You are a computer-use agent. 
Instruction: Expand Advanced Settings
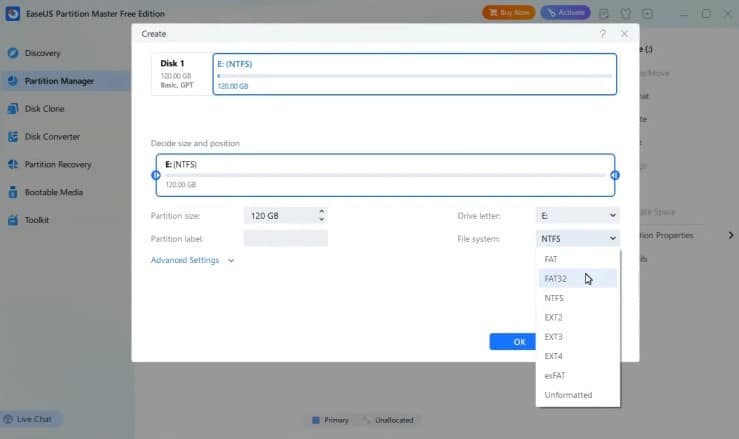click(185, 260)
